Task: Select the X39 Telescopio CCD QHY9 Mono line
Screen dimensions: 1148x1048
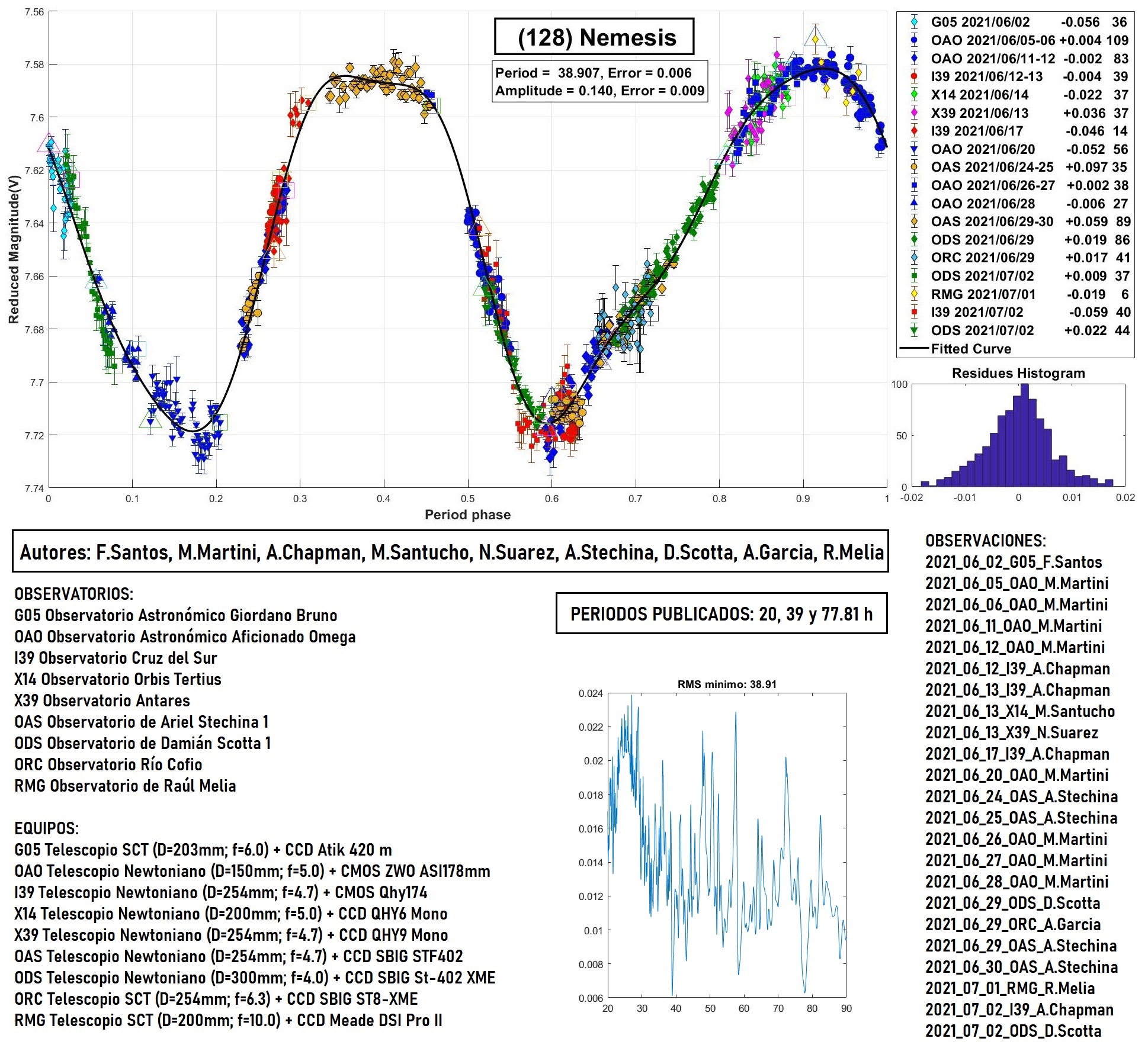Action: [x=231, y=935]
